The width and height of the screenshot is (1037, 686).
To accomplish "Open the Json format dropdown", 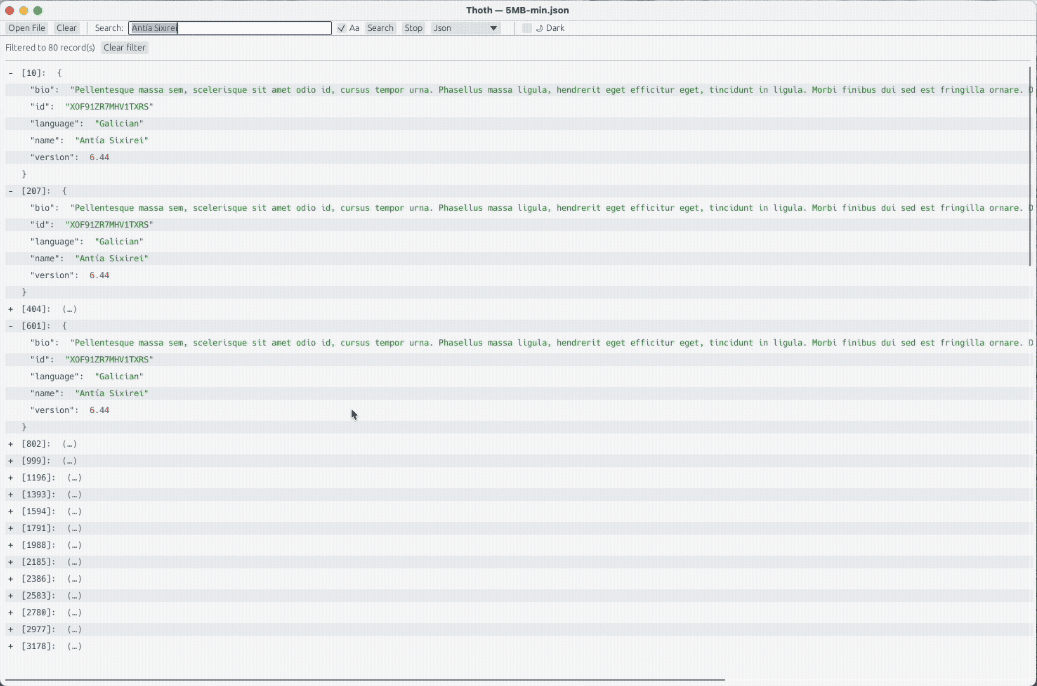I will coord(466,28).
